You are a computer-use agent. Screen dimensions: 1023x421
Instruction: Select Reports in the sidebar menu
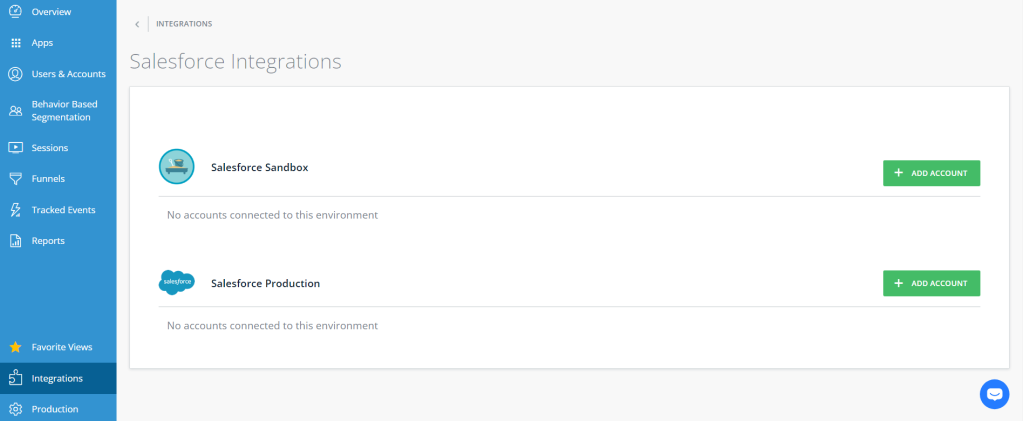pyautogui.click(x=48, y=241)
